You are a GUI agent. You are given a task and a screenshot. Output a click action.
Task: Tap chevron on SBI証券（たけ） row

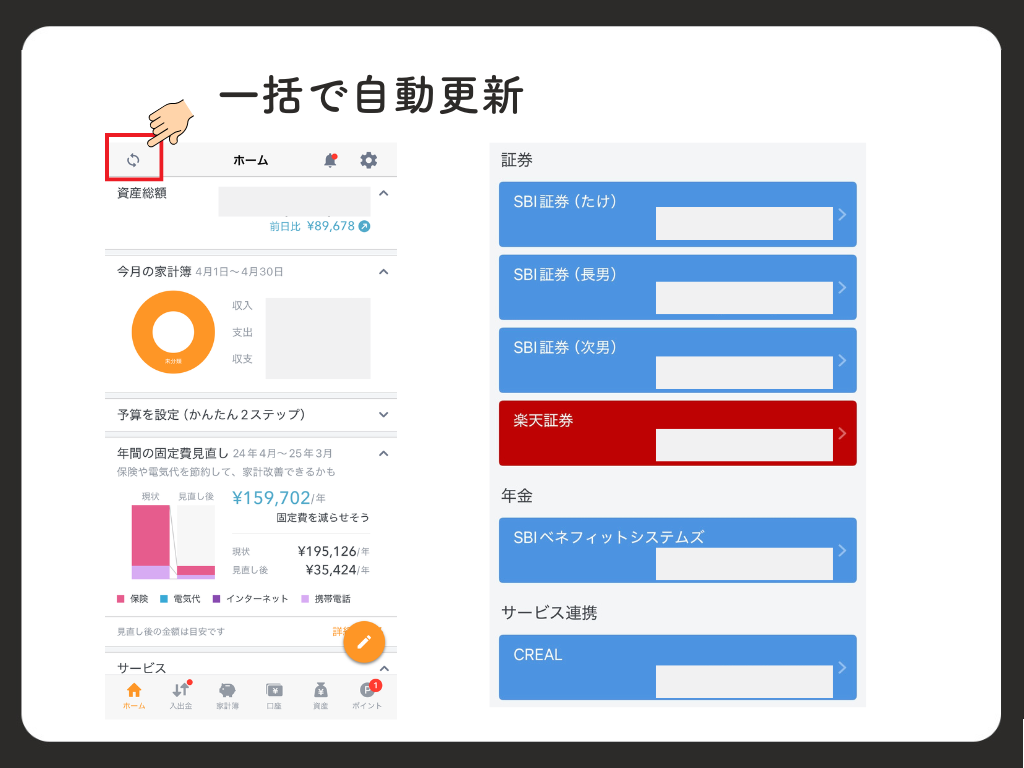(x=842, y=214)
